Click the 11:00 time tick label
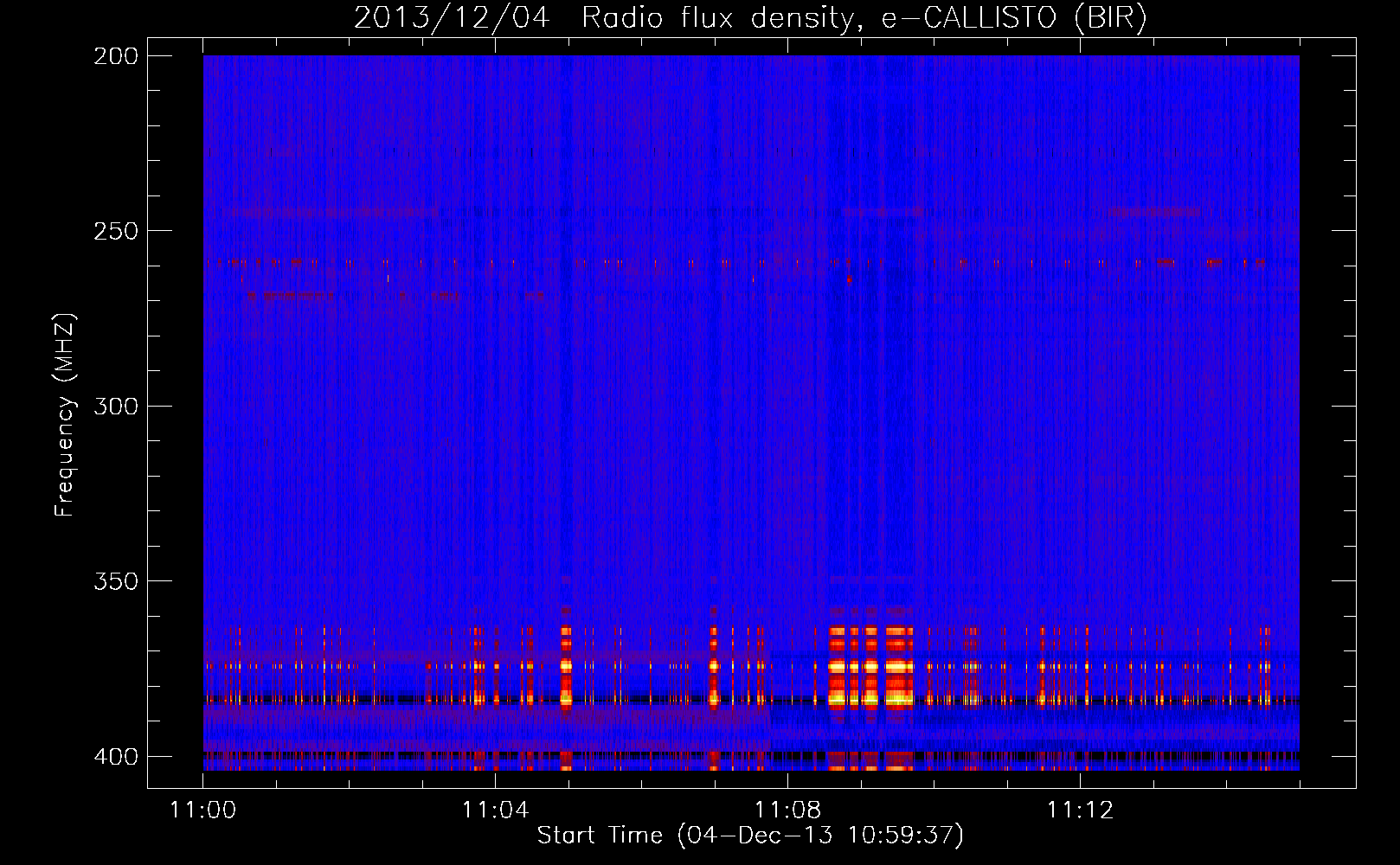The image size is (1400, 865). 203,810
